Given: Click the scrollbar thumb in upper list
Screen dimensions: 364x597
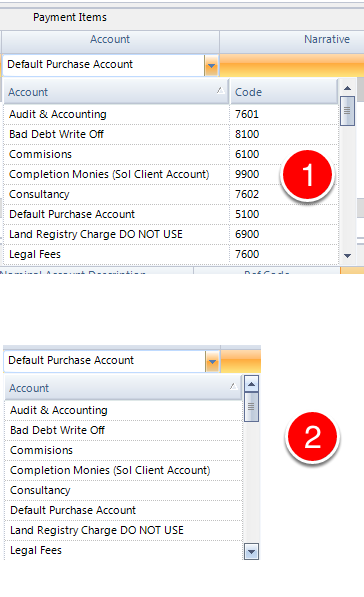Looking at the screenshot, I should click(347, 111).
